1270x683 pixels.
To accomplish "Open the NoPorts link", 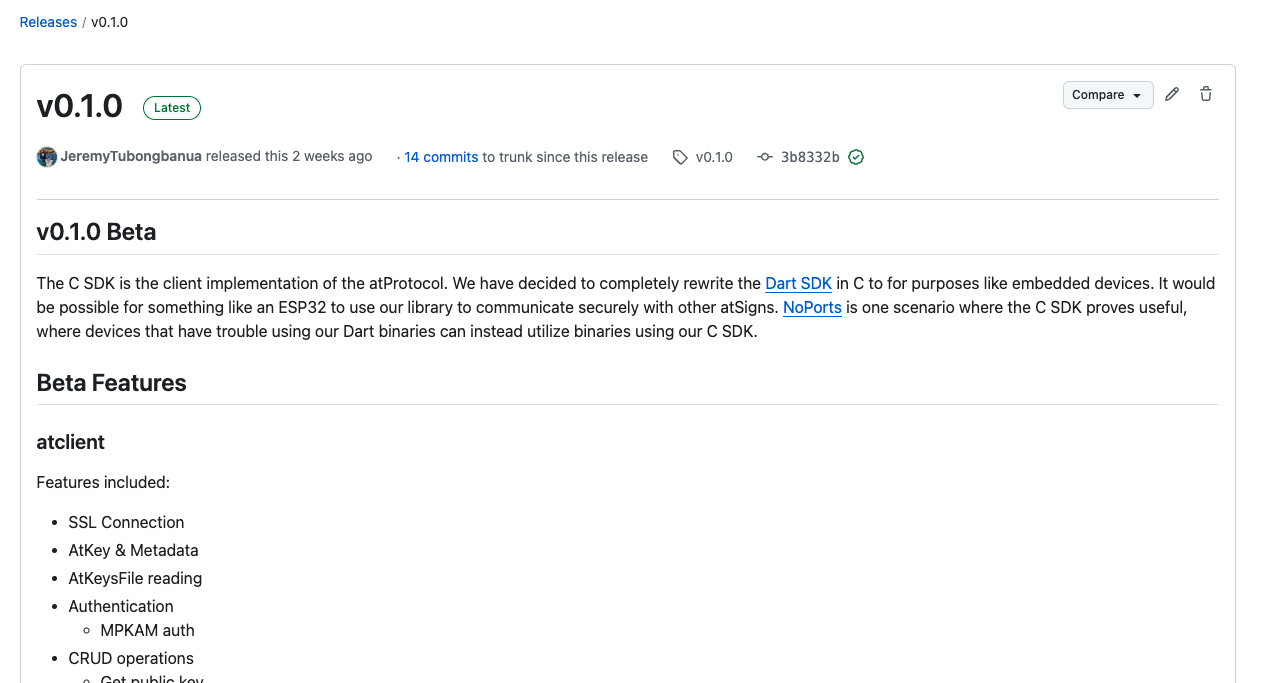I will pos(812,307).
